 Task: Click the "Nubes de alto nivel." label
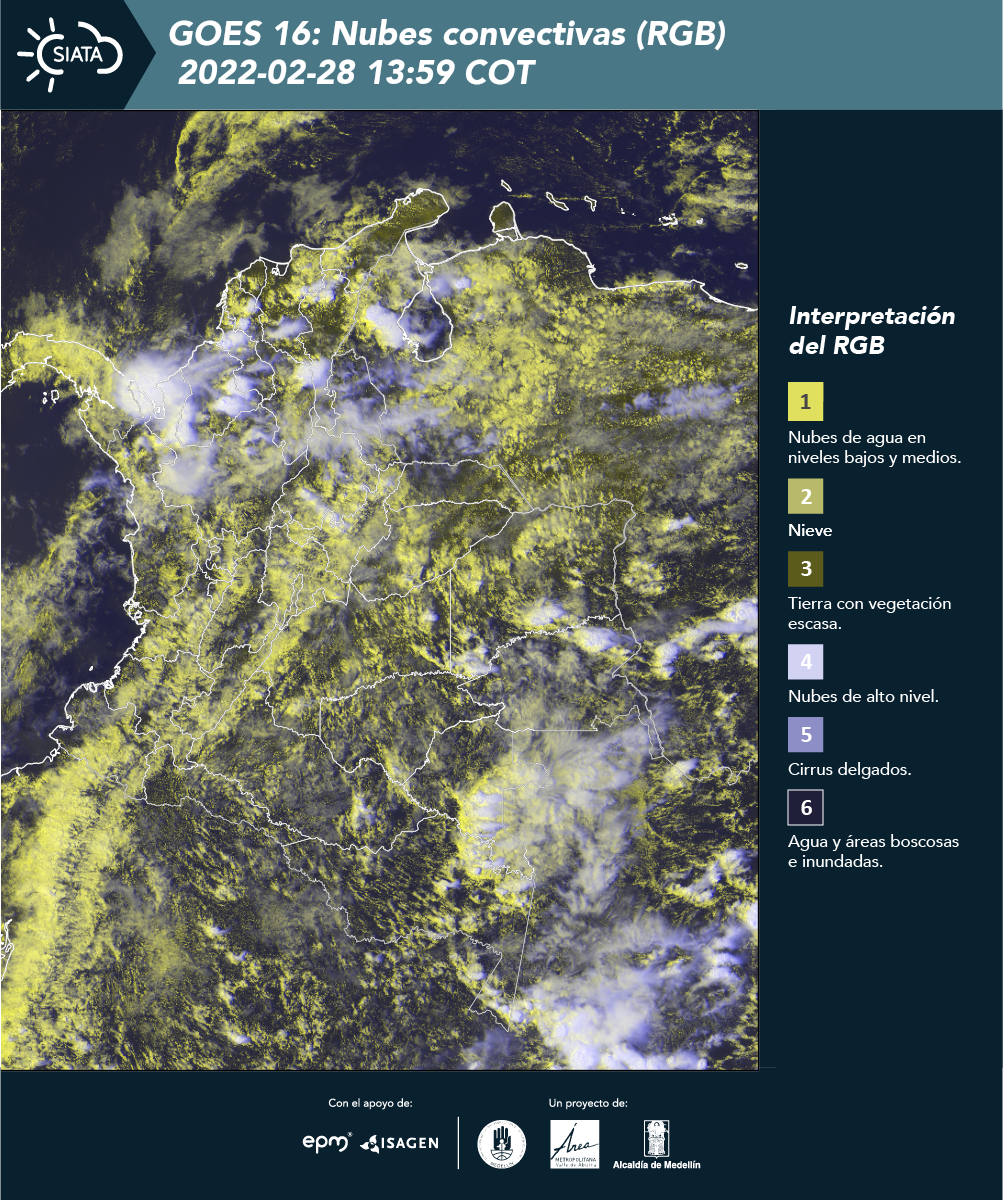(x=863, y=696)
